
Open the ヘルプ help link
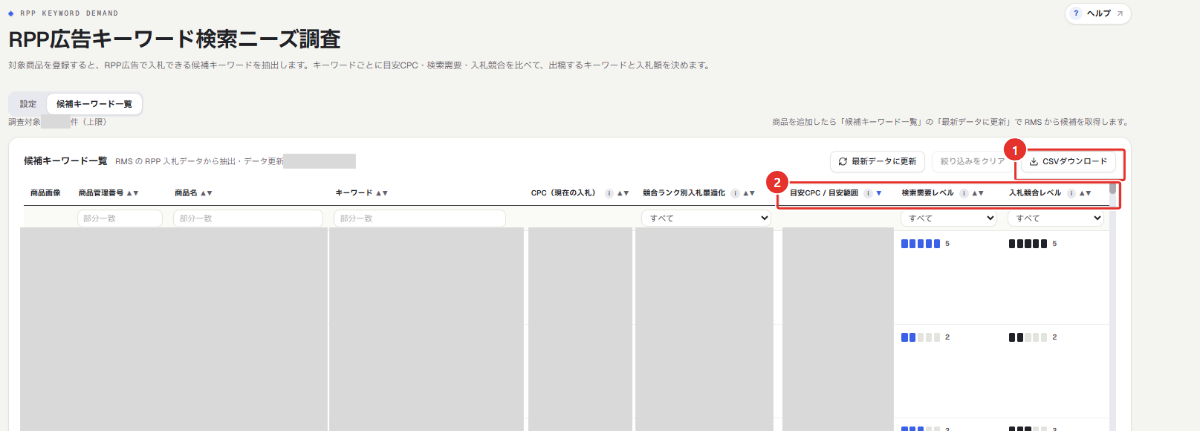[1098, 13]
